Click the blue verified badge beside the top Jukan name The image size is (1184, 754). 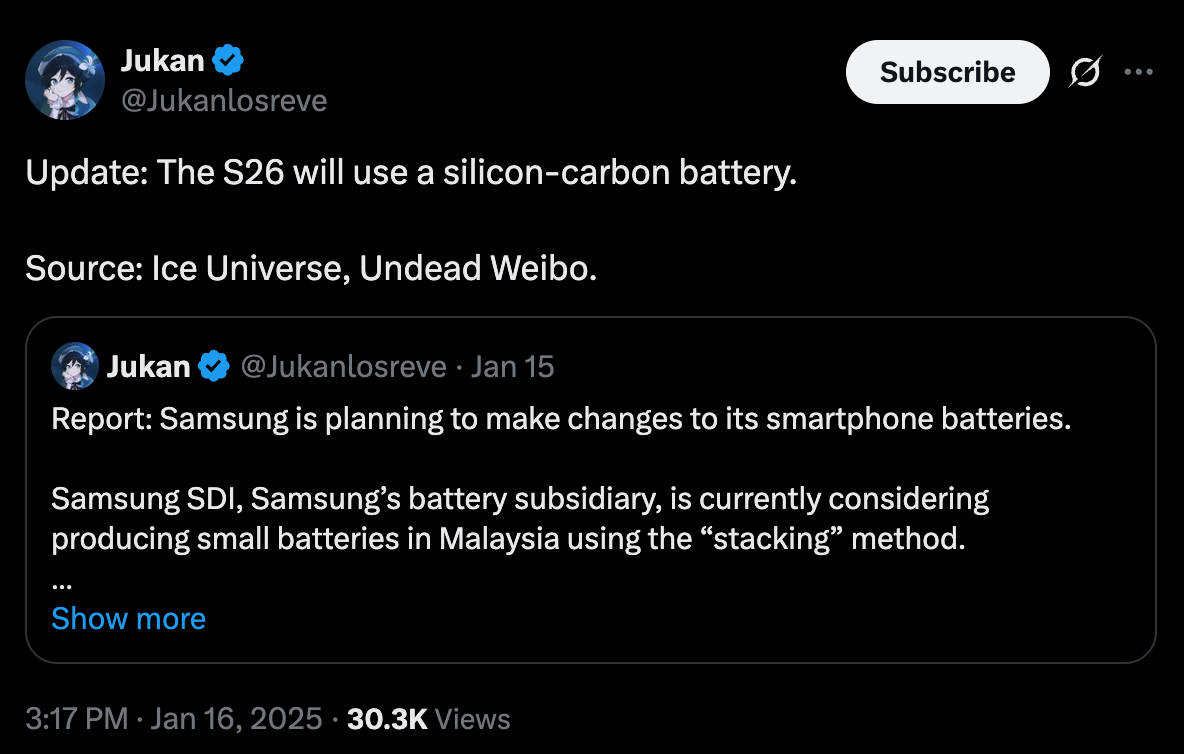tap(229, 61)
